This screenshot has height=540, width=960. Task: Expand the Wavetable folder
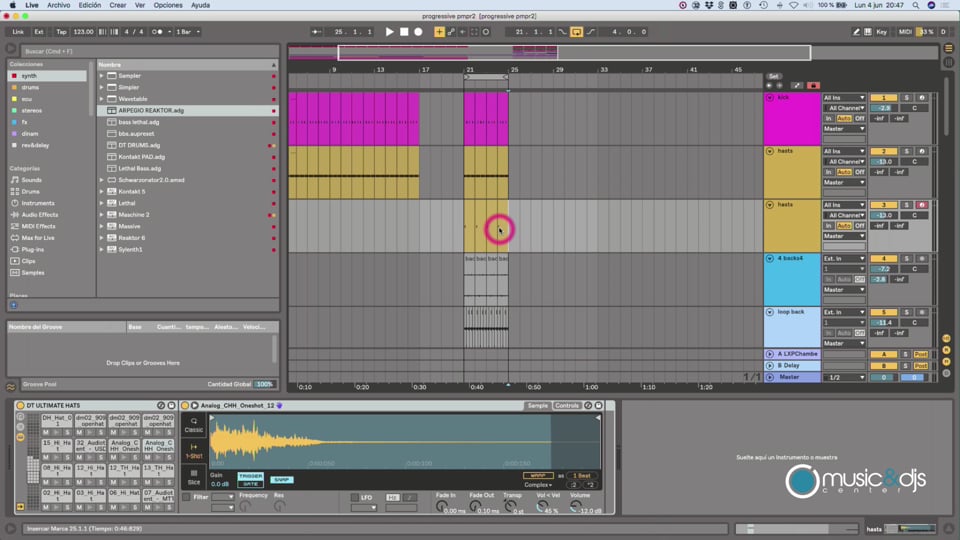pyautogui.click(x=102, y=99)
